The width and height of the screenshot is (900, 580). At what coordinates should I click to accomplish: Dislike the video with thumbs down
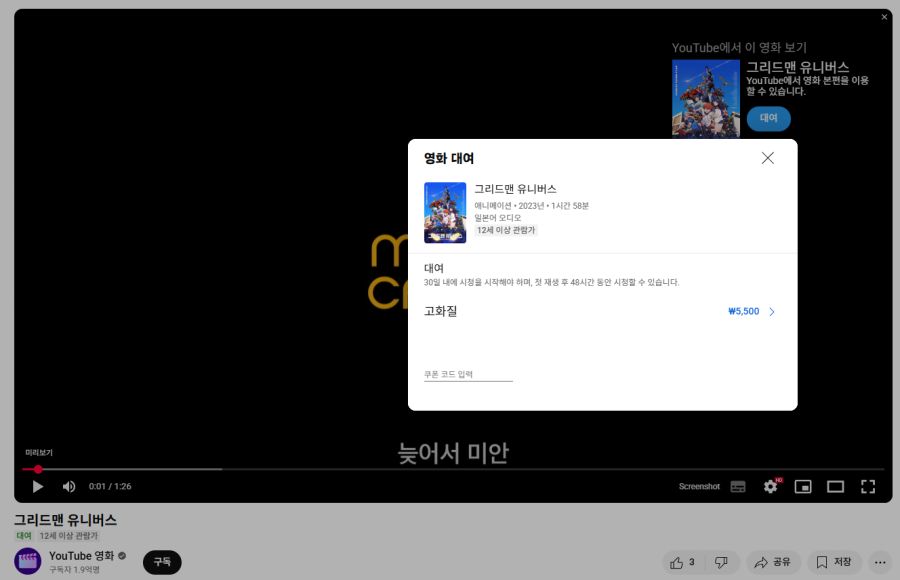tap(722, 562)
